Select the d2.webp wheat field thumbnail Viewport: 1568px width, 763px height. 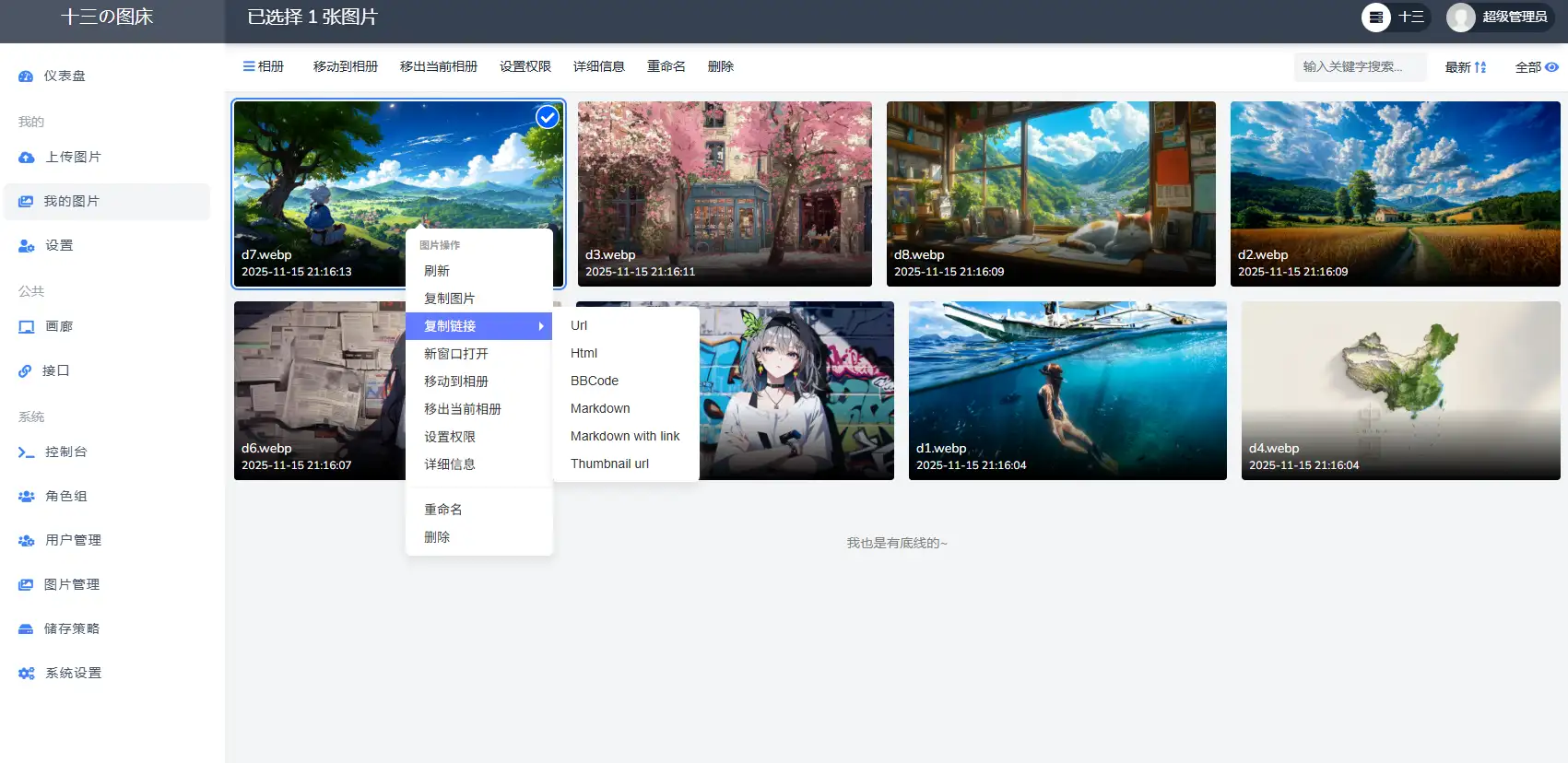(1396, 194)
